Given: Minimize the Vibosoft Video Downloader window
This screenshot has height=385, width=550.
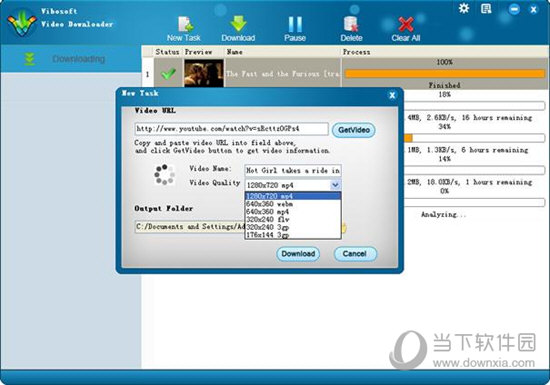Looking at the screenshot, I should 514,9.
